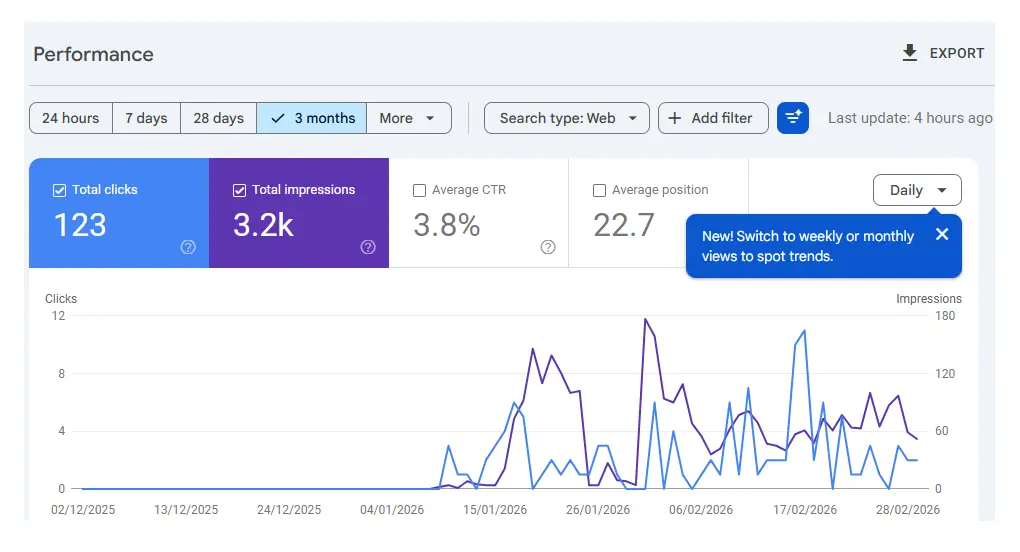Click the chart peak near 26/01/2026
Viewport: 1020px width, 552px height.
645,319
